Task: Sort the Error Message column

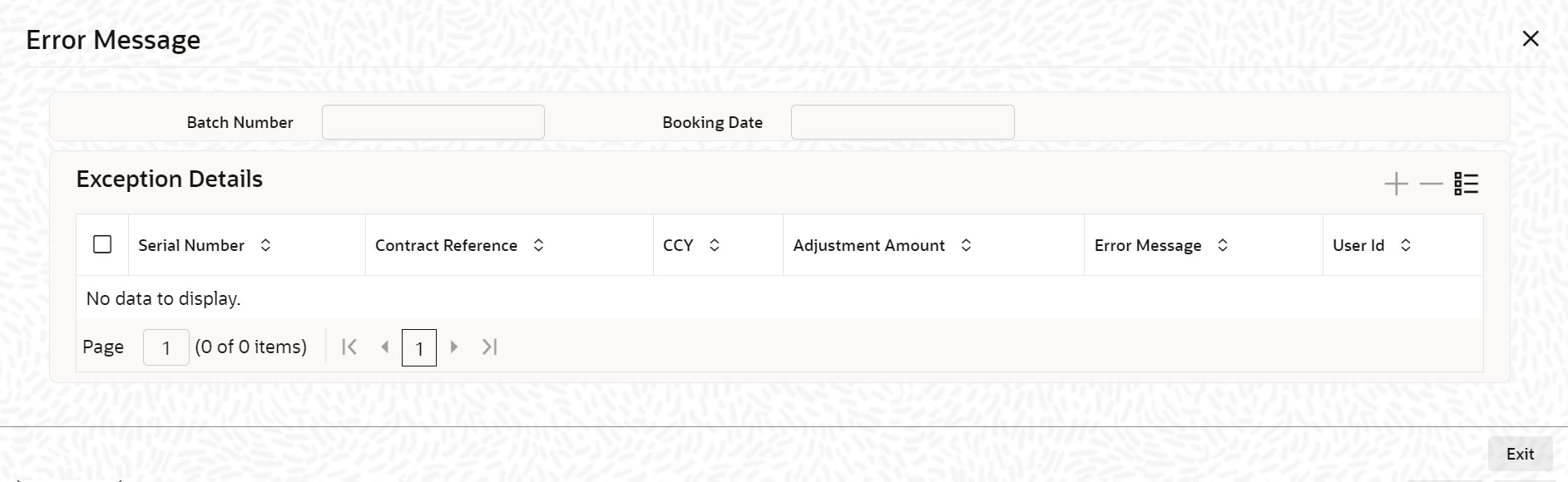Action: pos(1222,245)
